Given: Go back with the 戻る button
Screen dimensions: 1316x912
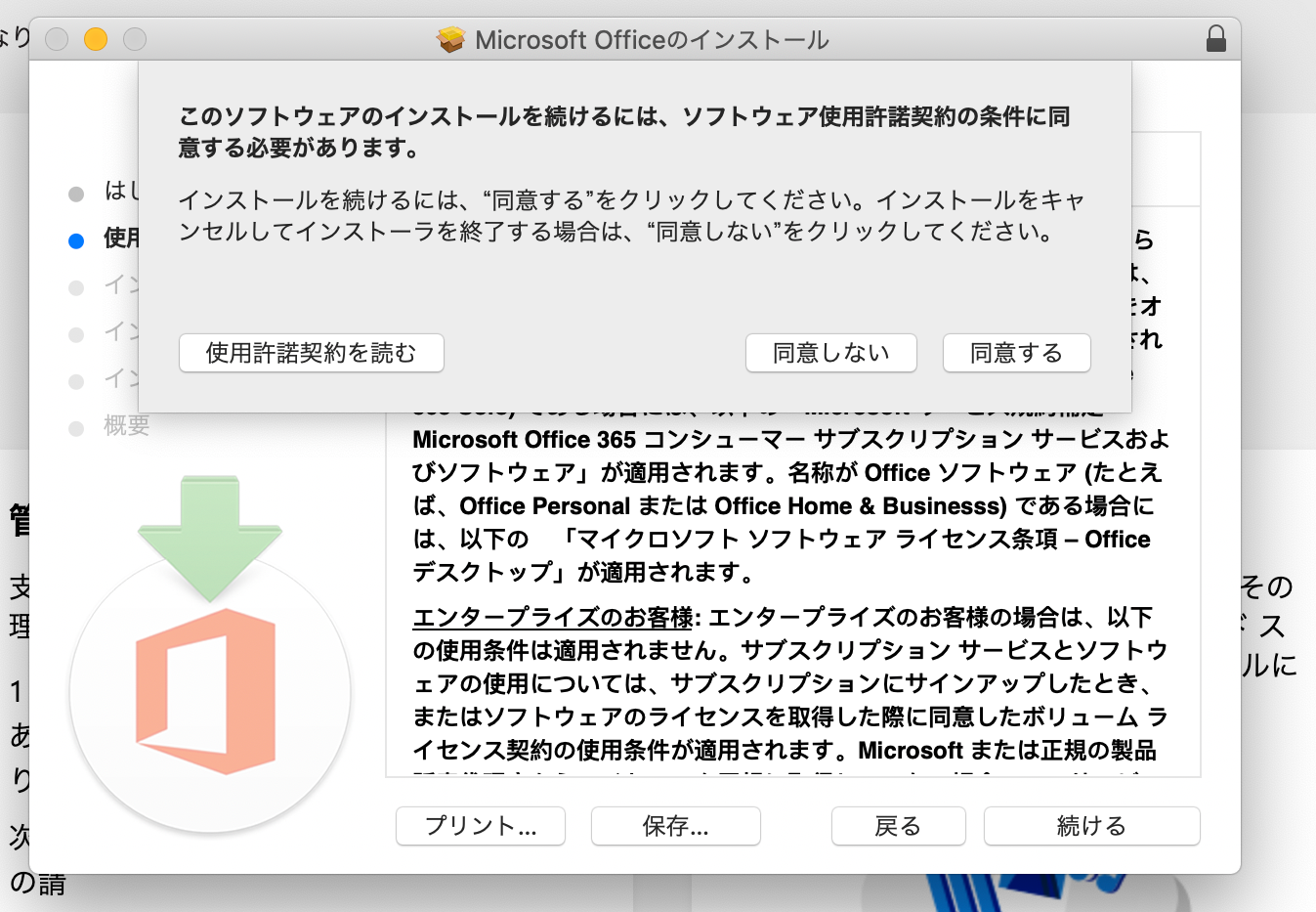Looking at the screenshot, I should pos(898,826).
